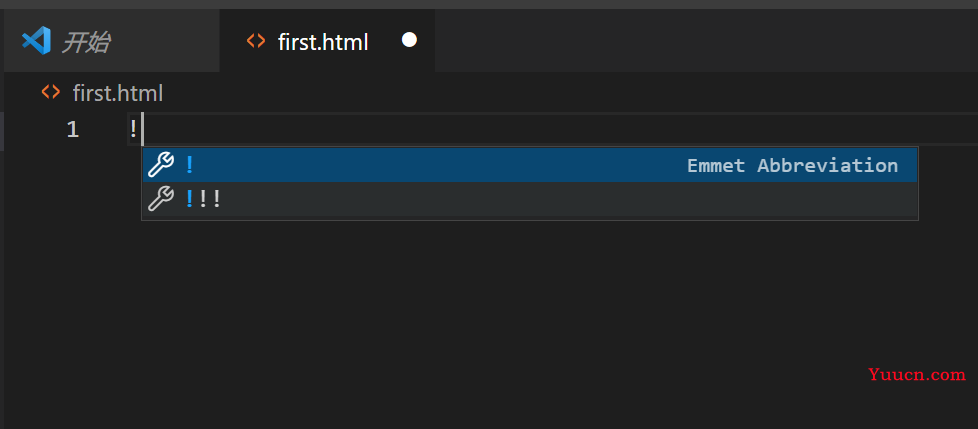Choose the single "!" Emmet suggestion
Image resolution: width=978 pixels, height=429 pixels.
pyautogui.click(x=530, y=165)
